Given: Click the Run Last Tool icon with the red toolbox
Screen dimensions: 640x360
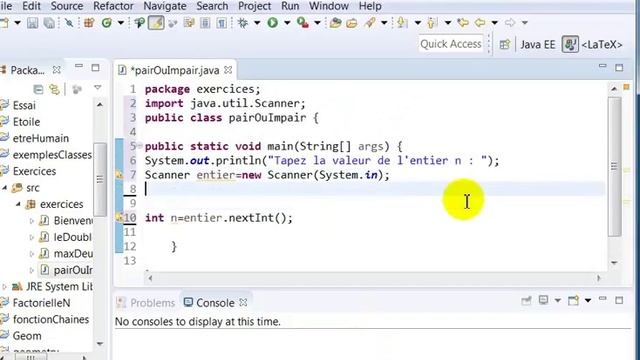Looking at the screenshot, I should point(303,23).
